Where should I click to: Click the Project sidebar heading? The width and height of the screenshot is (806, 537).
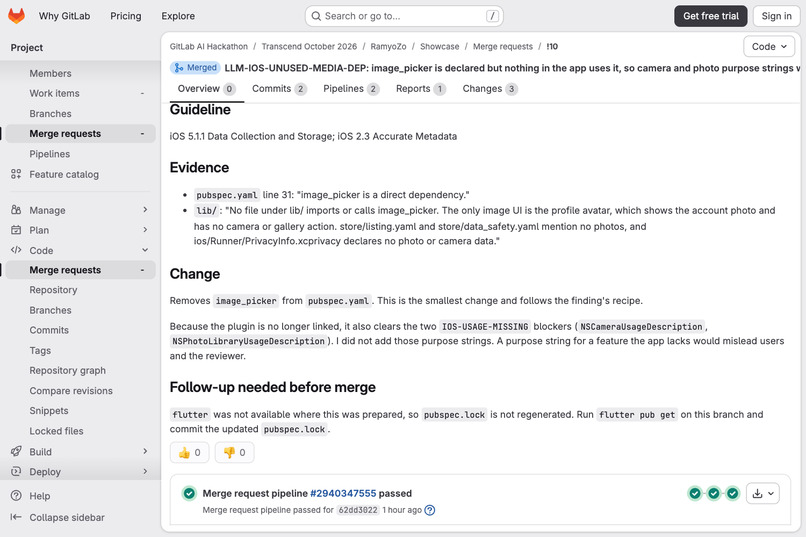27,48
